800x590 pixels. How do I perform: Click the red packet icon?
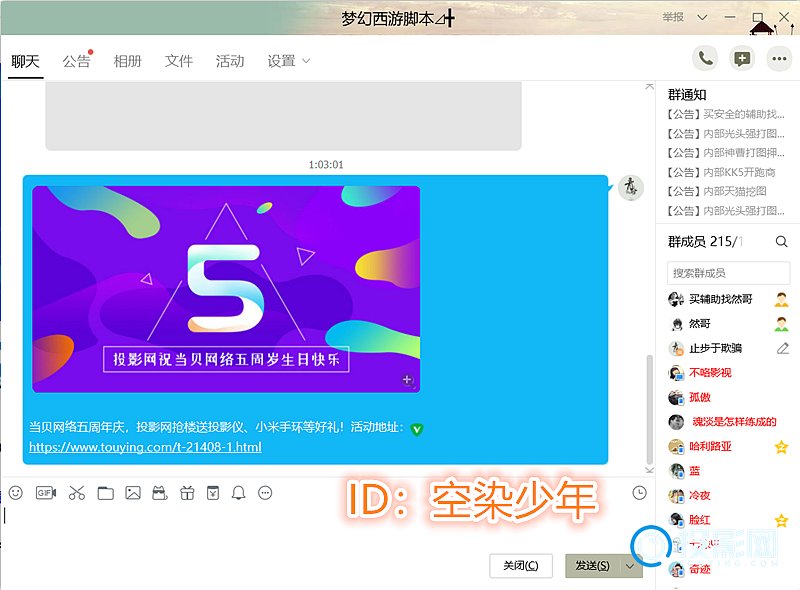pos(213,493)
